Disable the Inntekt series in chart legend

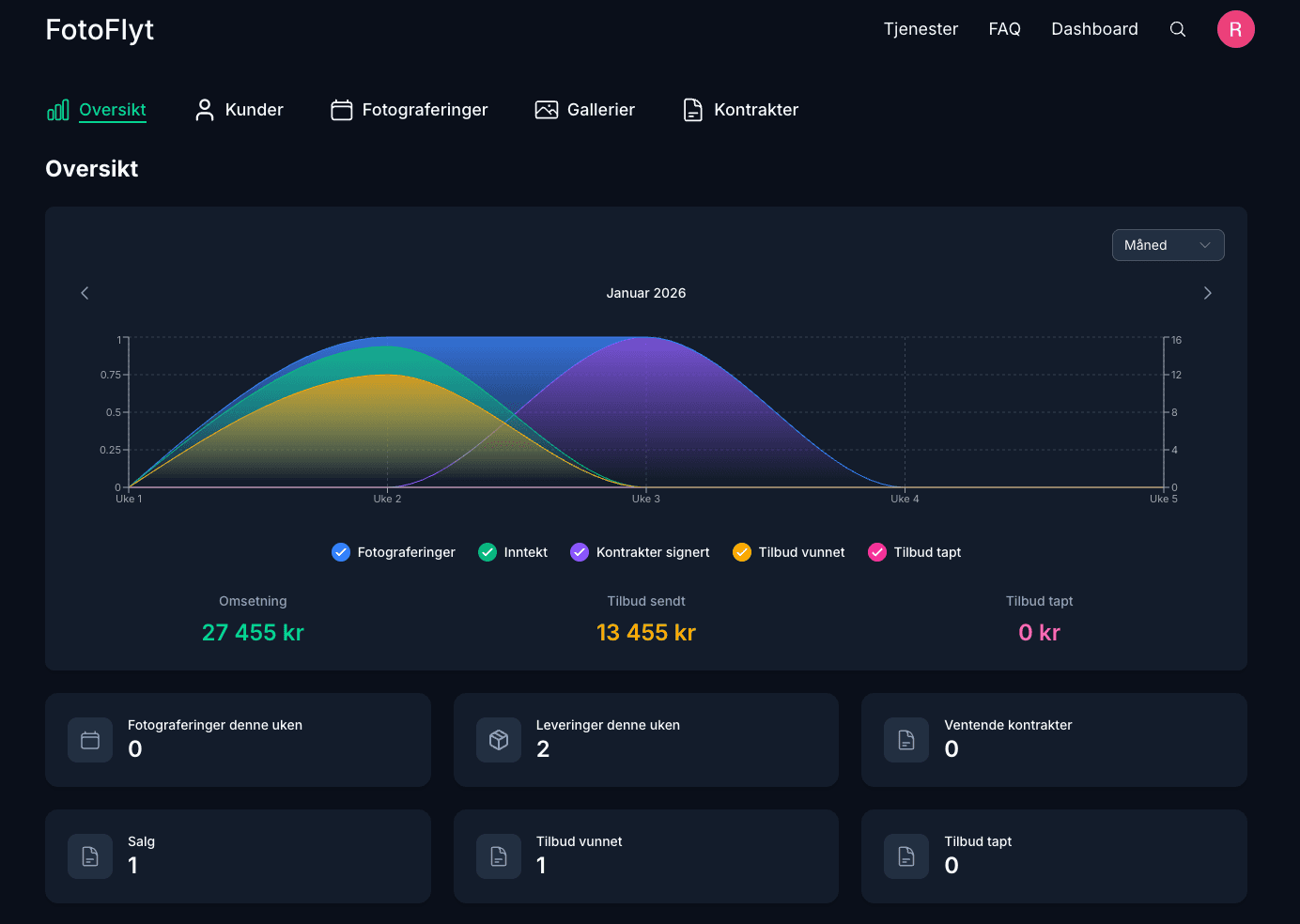point(487,552)
